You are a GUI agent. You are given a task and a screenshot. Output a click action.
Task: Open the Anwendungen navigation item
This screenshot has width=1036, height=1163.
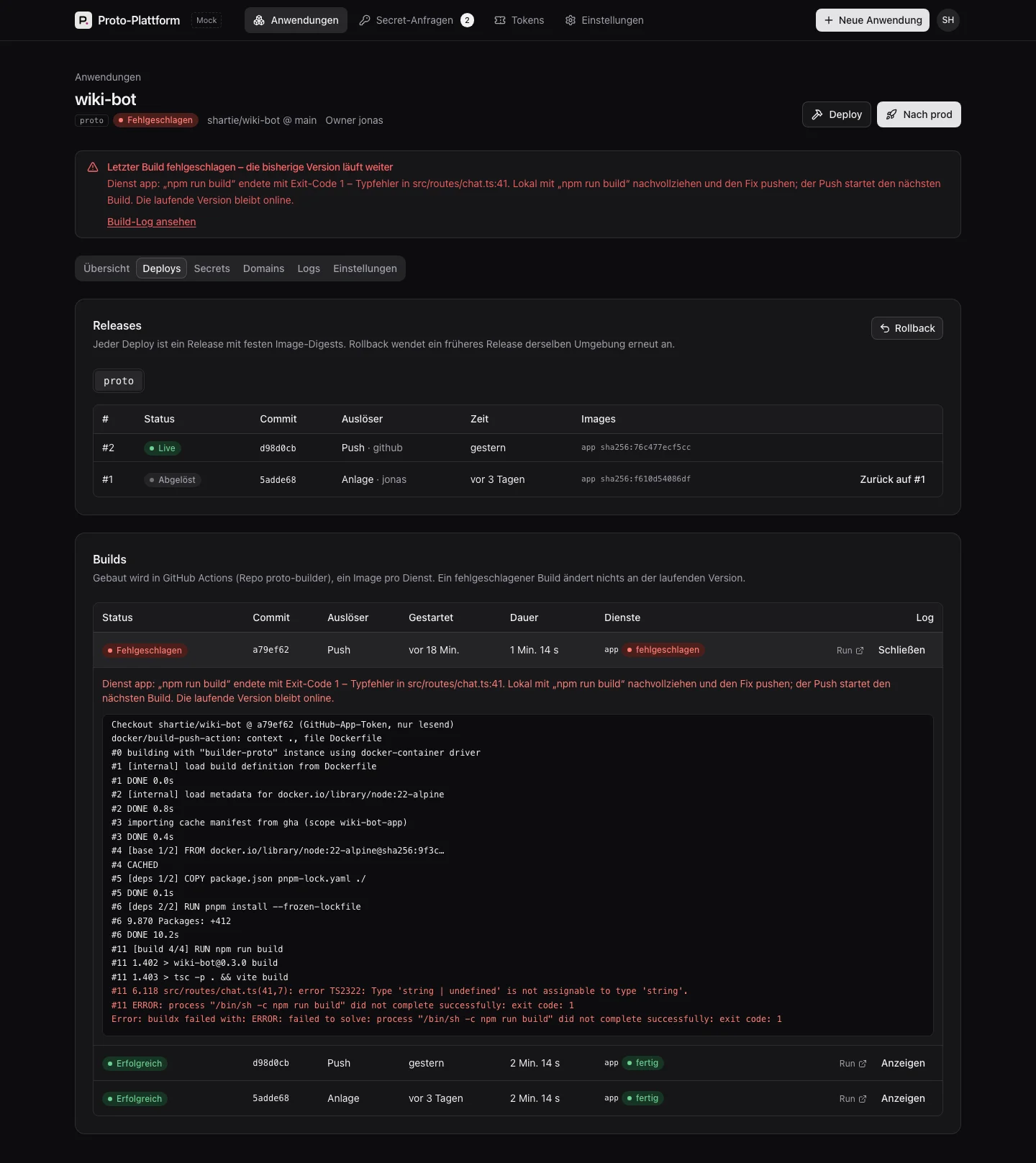[x=296, y=20]
